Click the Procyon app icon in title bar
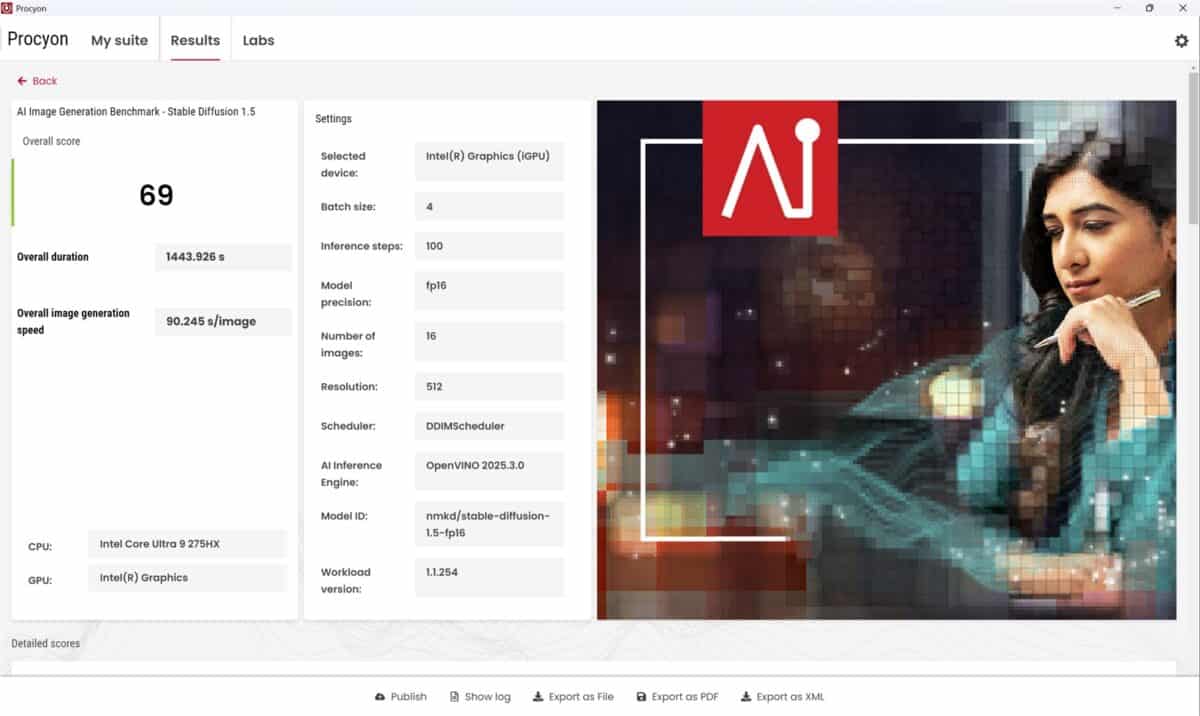The image size is (1200, 716). 8,8
